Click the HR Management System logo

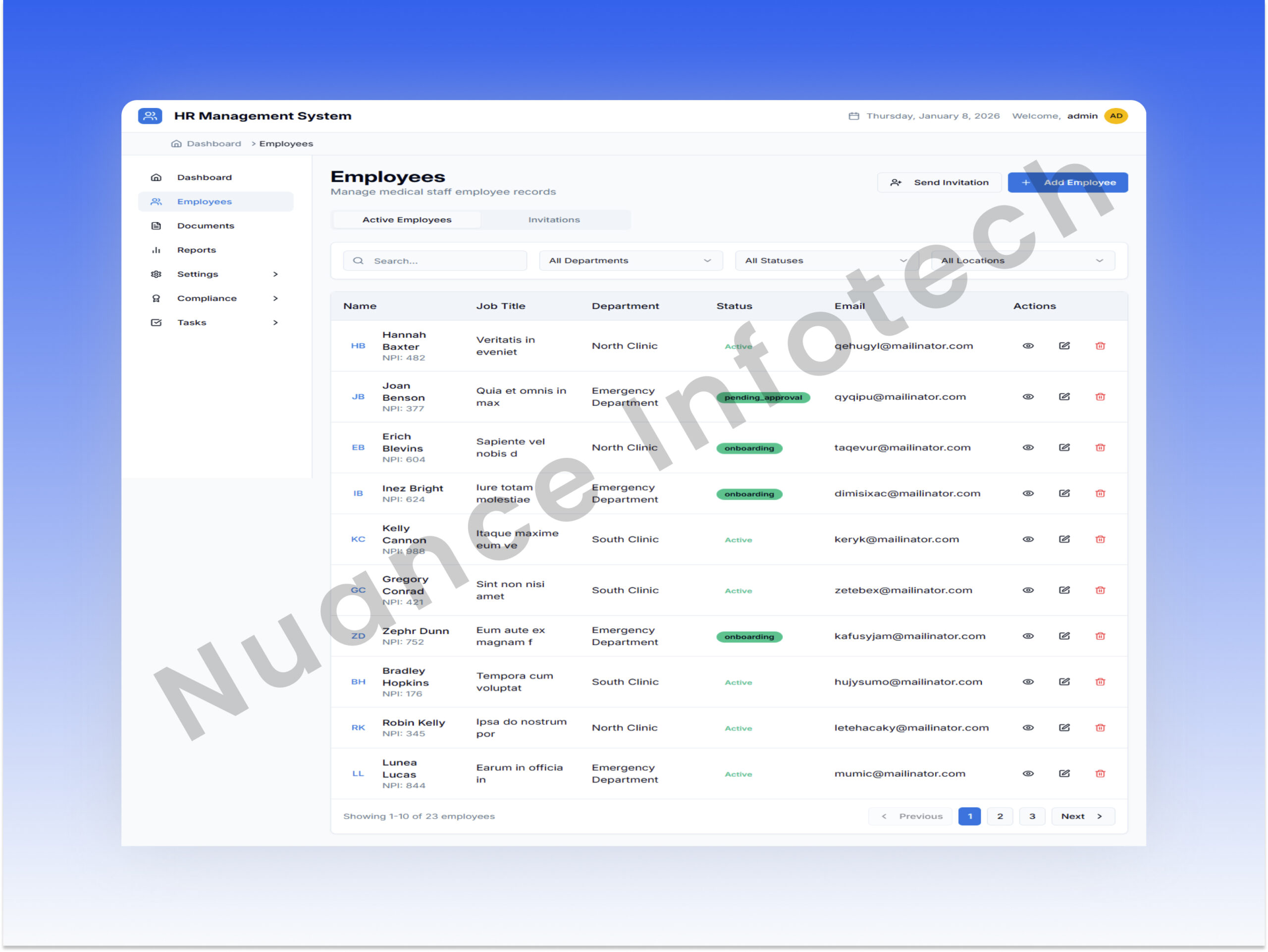[x=150, y=116]
